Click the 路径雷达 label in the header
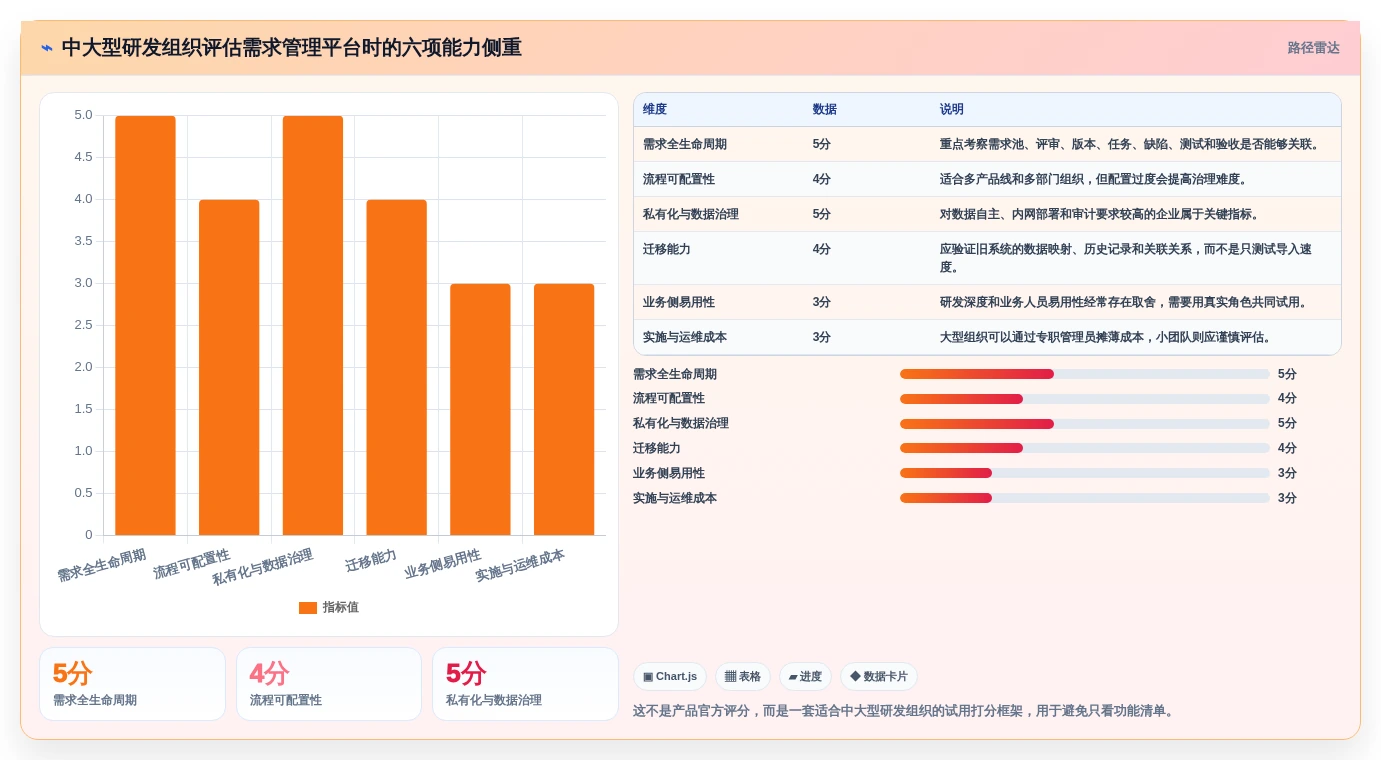Viewport: 1381px width, 760px height. point(1313,48)
